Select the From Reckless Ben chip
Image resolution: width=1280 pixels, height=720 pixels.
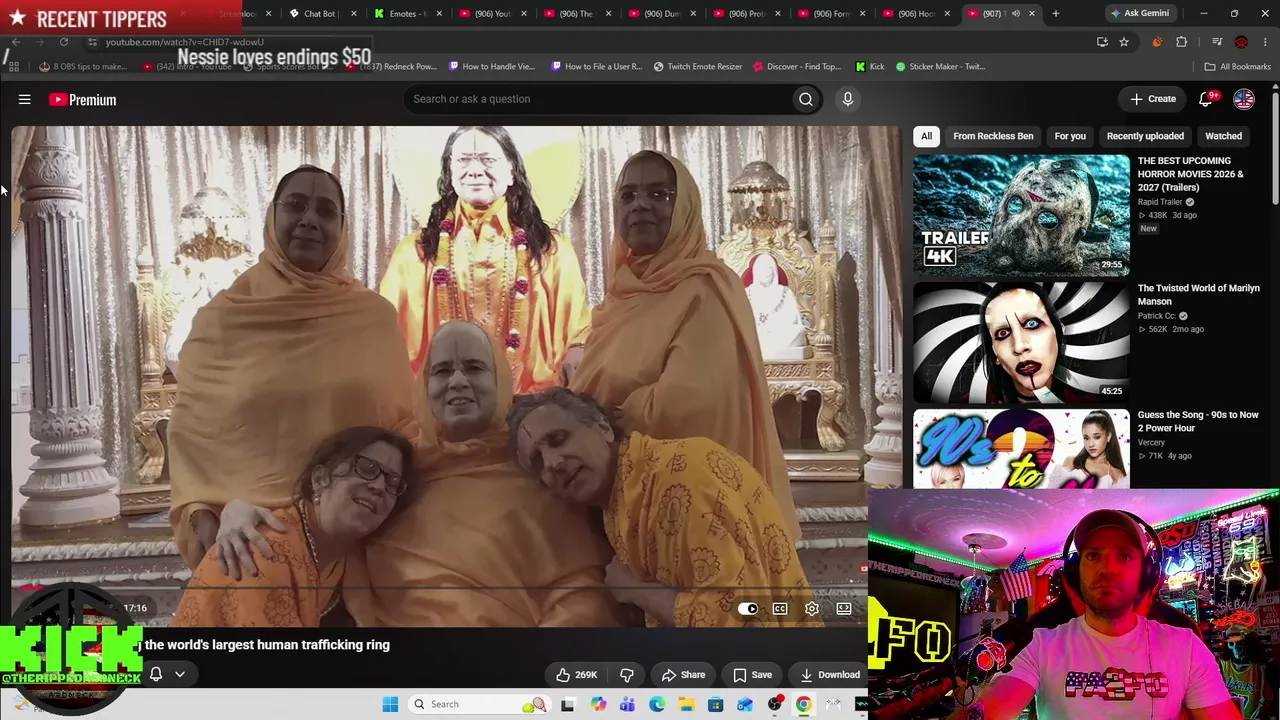tap(993, 136)
